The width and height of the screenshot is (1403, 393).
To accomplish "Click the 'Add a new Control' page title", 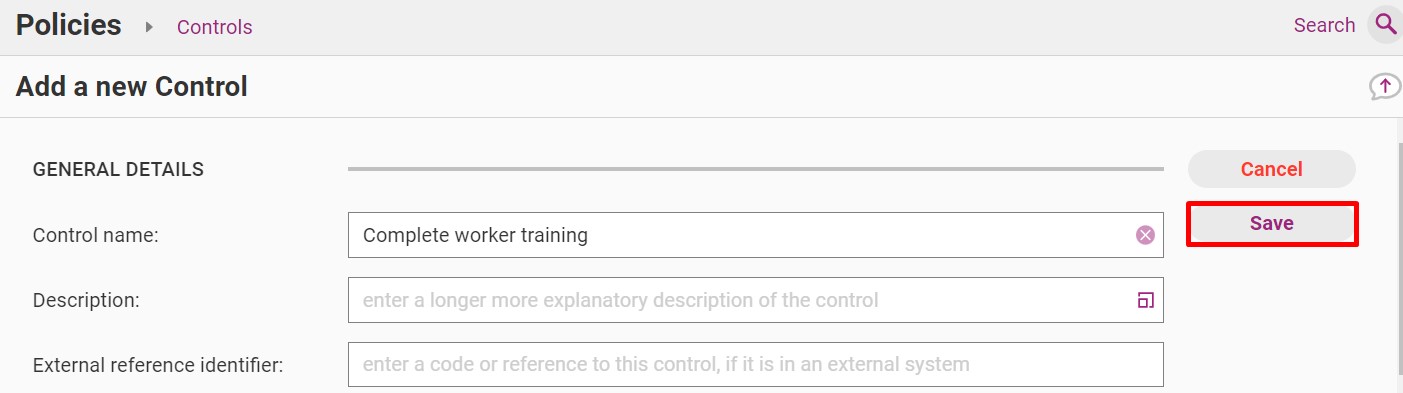I will (x=131, y=87).
